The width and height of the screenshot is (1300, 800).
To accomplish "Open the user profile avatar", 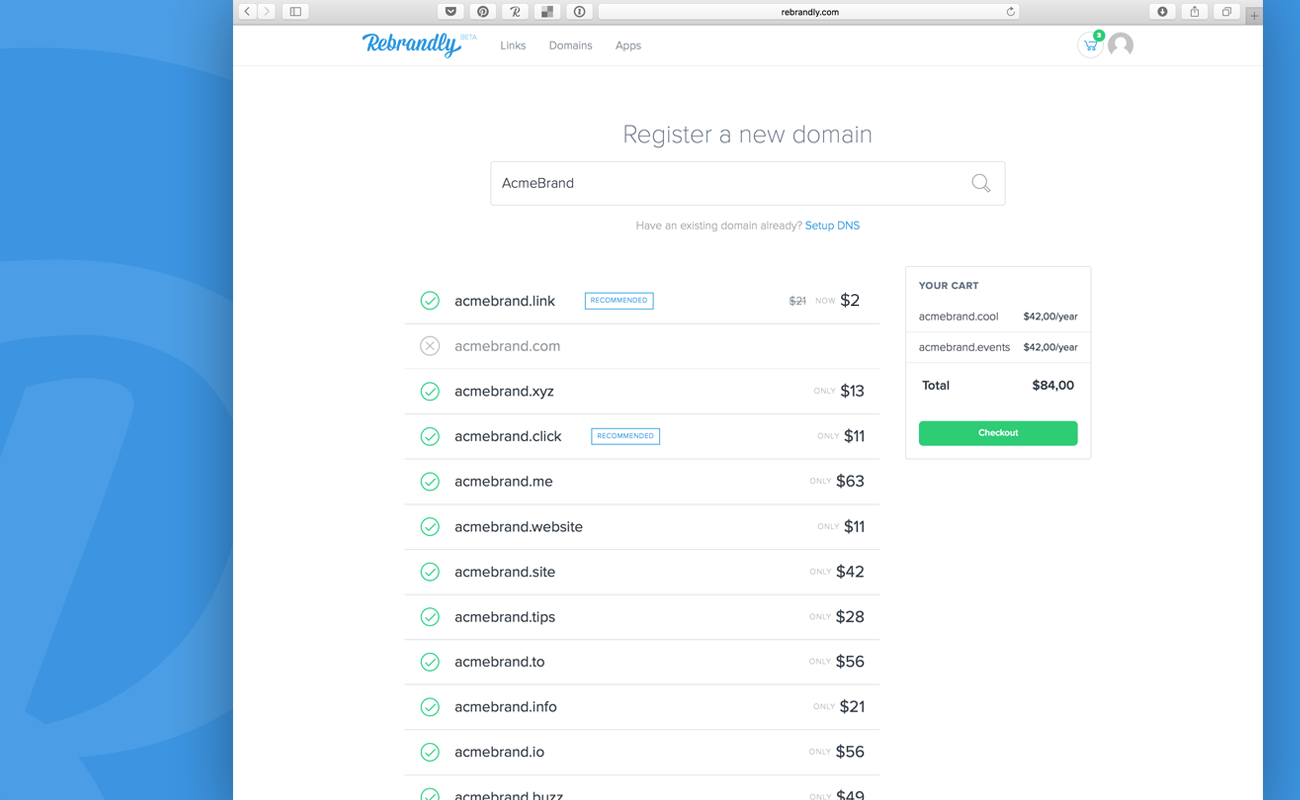I will [1121, 45].
